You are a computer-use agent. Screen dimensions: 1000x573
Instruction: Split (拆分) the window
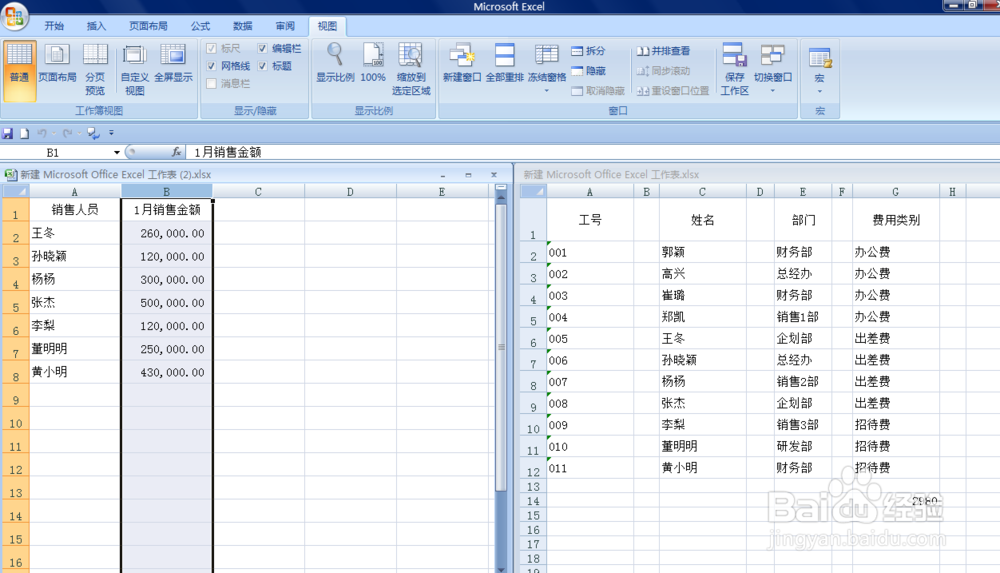pyautogui.click(x=588, y=51)
